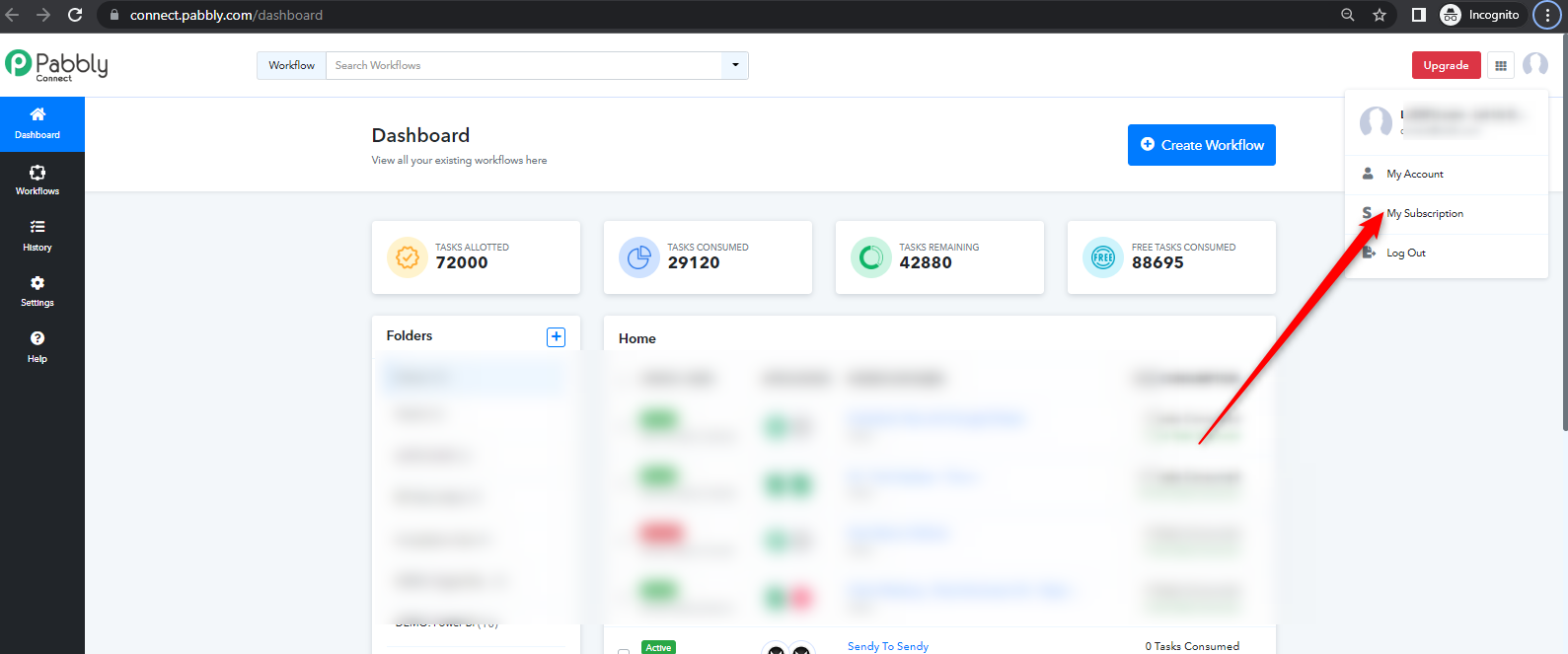Screen dimensions: 1568x654
Task: Click the Tasks Consumed pie icon
Action: (638, 257)
